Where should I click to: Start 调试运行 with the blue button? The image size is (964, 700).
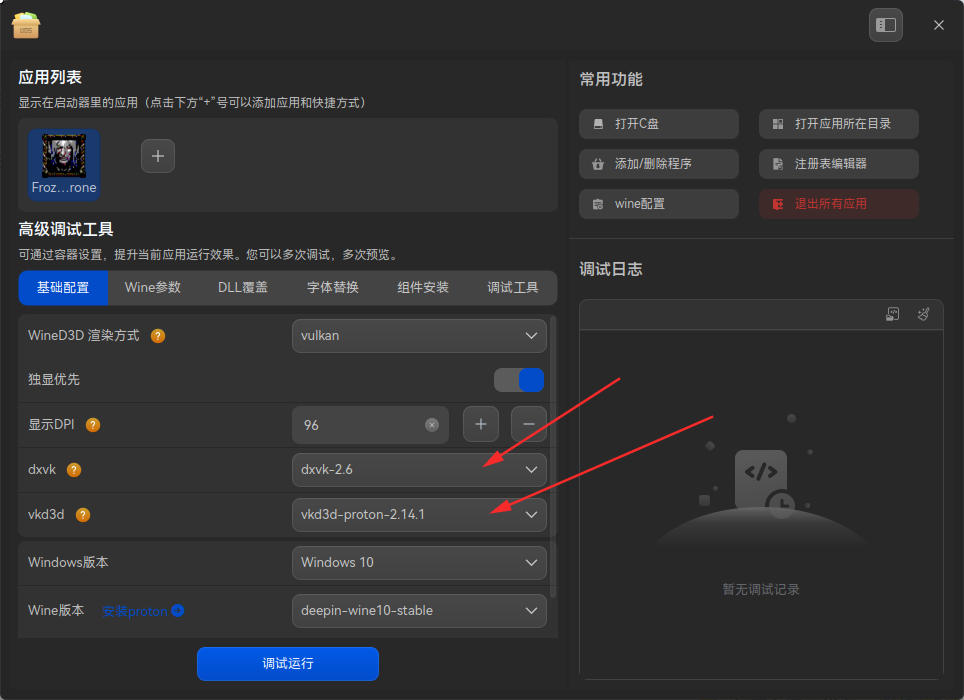(288, 664)
